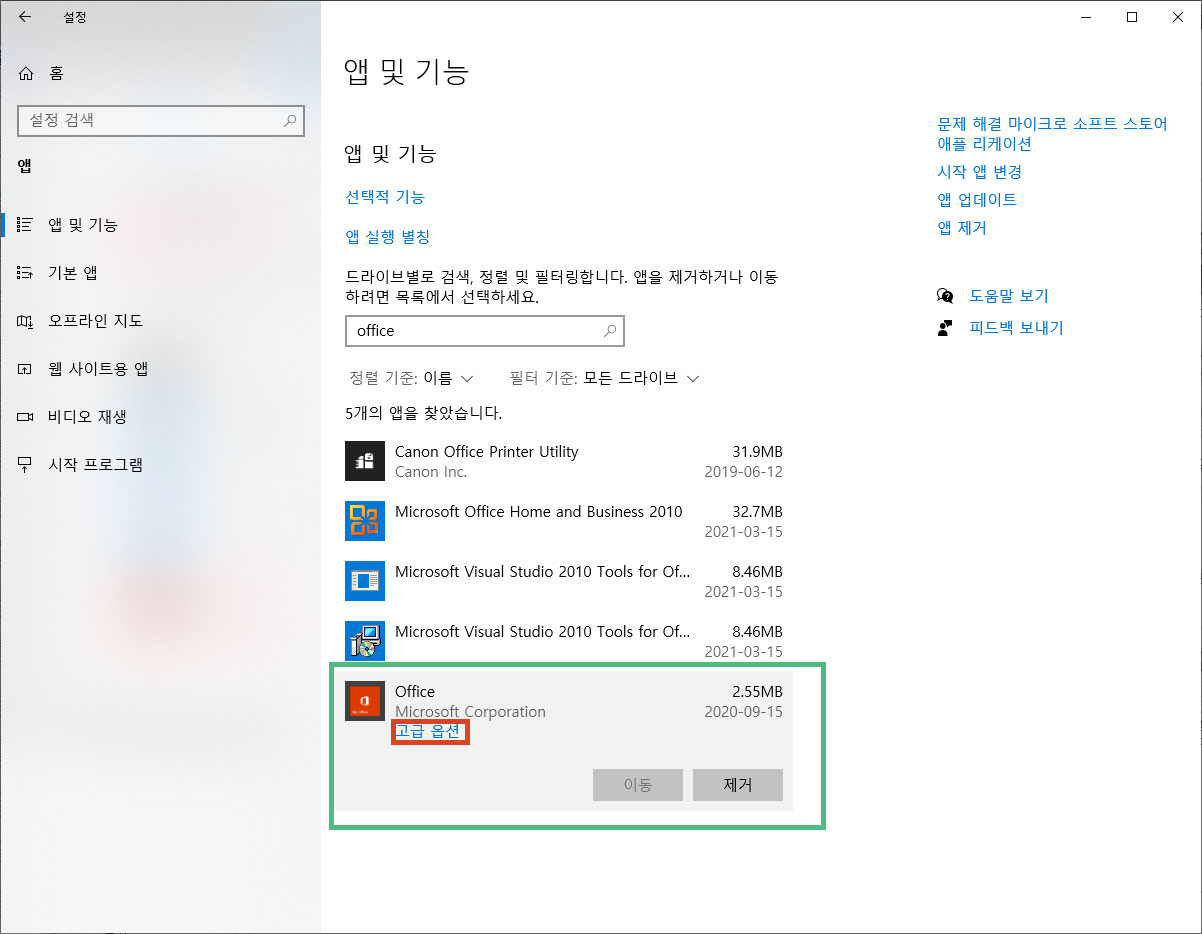Screen dimensions: 1202x934
Task: Open the 문제 해결 마이크로 소프트 스토어 link
Action: [x=1052, y=134]
